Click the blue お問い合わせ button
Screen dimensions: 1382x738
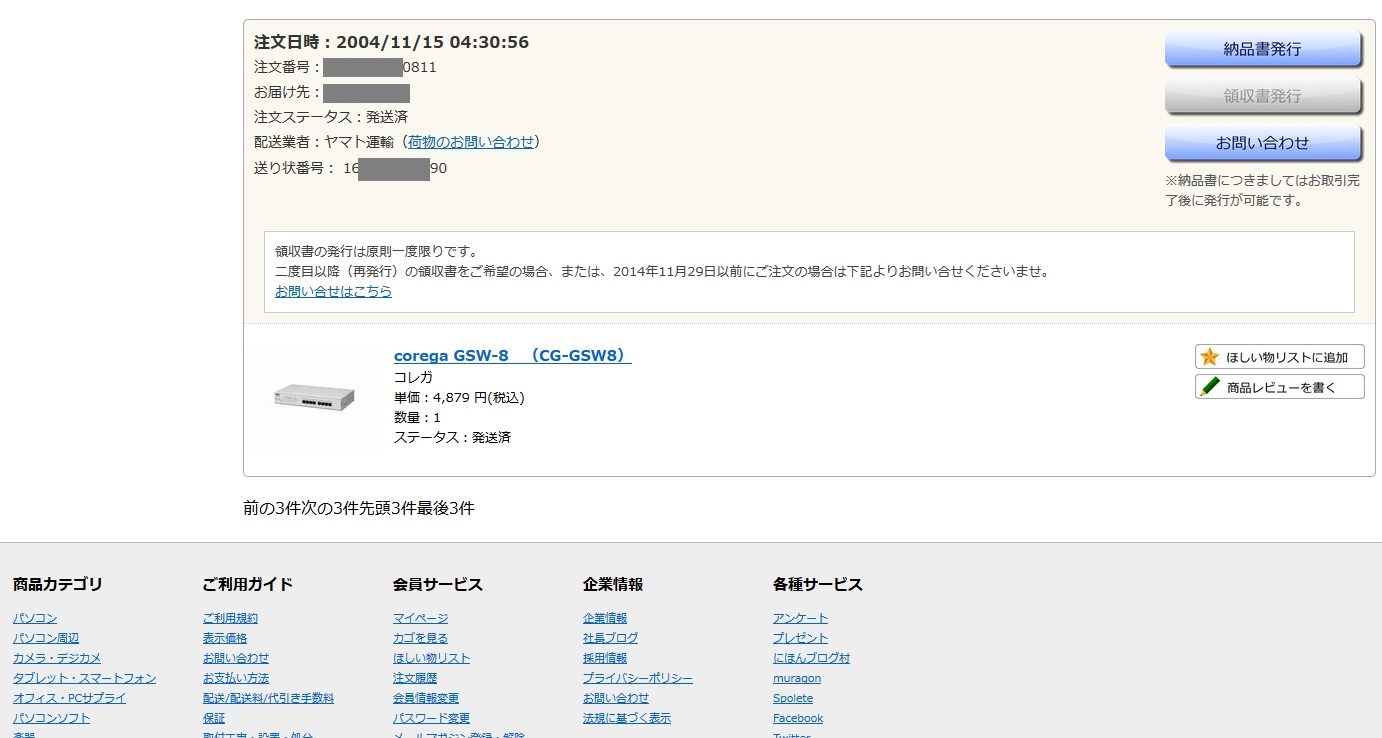[x=1262, y=143]
